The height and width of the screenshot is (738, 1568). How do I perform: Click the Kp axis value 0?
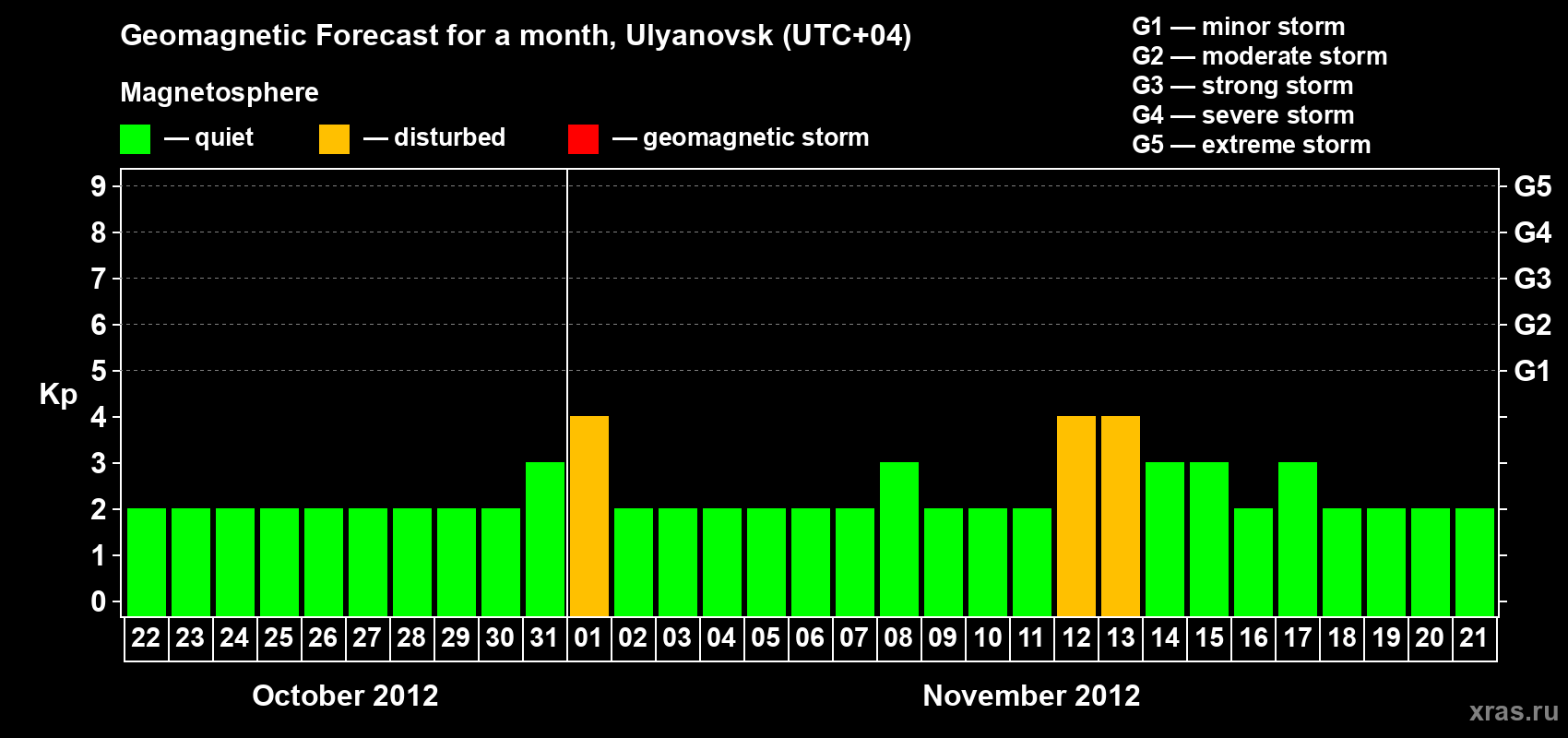click(x=99, y=601)
